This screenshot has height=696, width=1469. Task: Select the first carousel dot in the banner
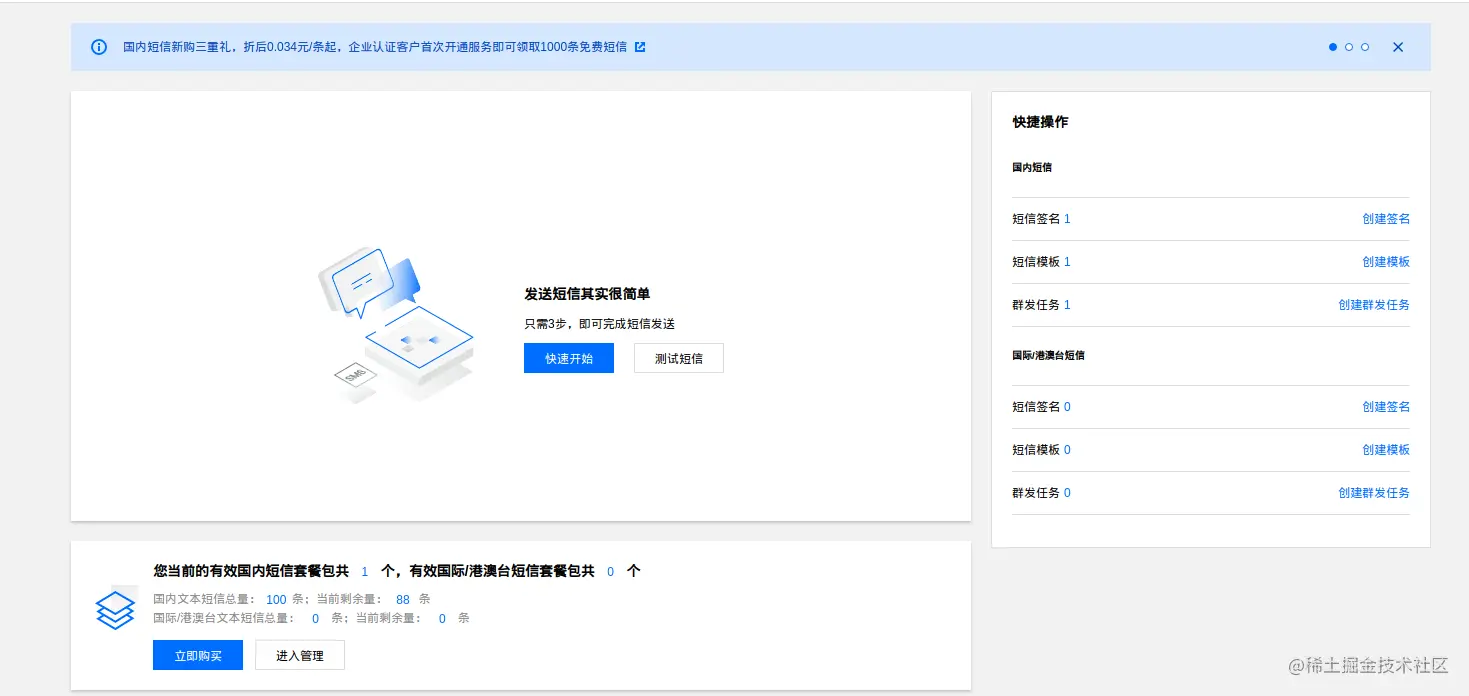pyautogui.click(x=1332, y=46)
